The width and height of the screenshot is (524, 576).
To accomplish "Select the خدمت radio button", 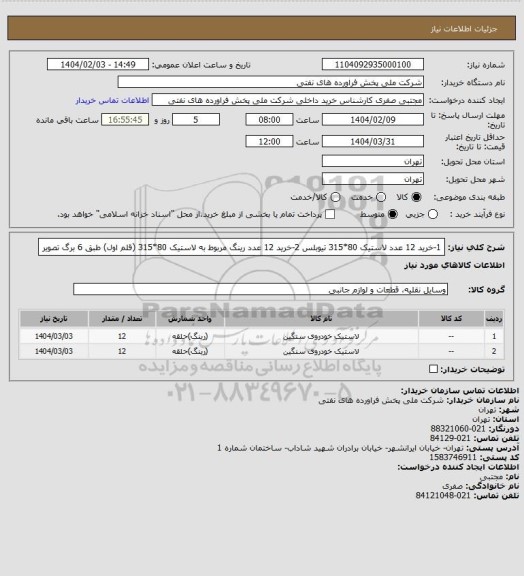I will coord(381,197).
